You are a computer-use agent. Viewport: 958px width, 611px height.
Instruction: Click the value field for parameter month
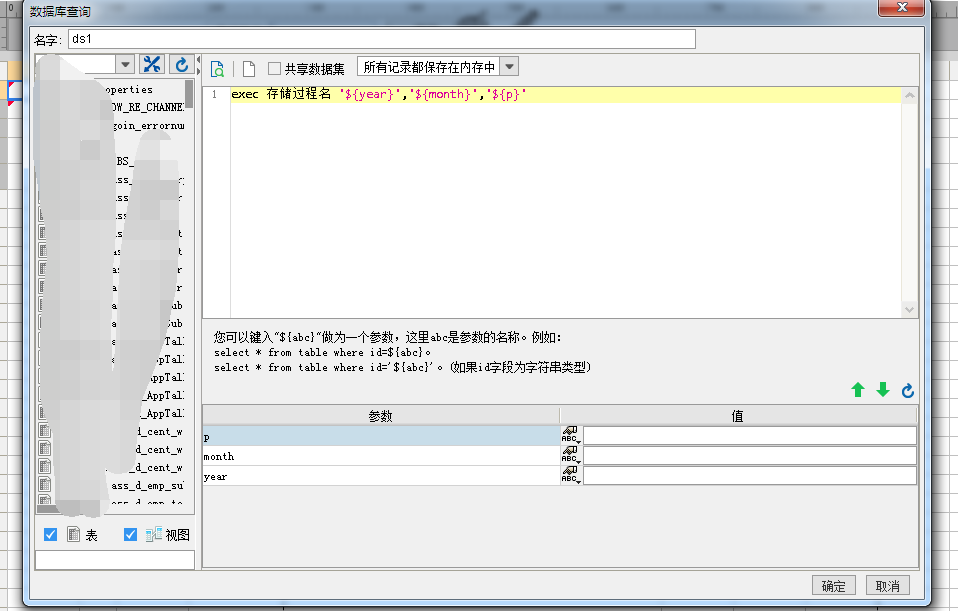point(750,455)
